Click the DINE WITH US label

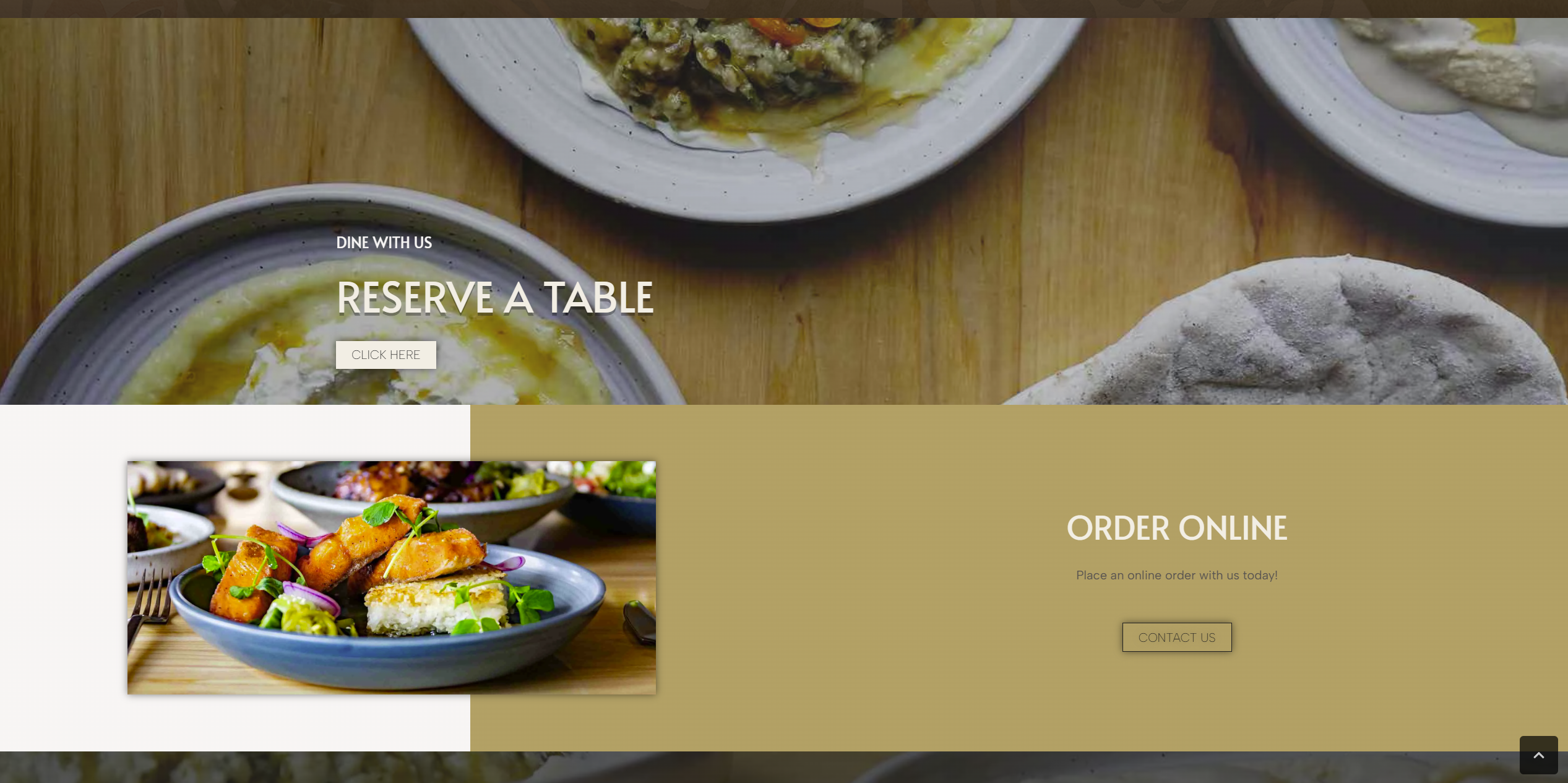tap(384, 243)
